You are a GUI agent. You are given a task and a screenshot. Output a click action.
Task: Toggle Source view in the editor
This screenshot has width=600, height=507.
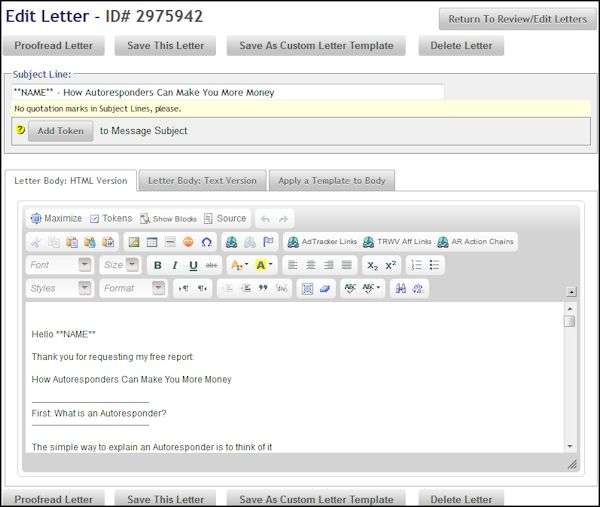224,218
